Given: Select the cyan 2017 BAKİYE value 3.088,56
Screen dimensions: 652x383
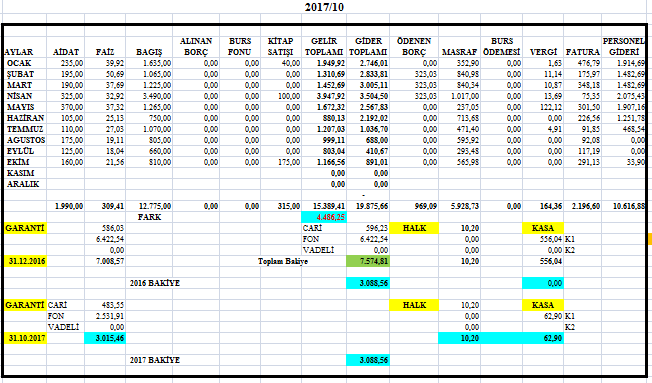Looking at the screenshot, I should [x=368, y=360].
